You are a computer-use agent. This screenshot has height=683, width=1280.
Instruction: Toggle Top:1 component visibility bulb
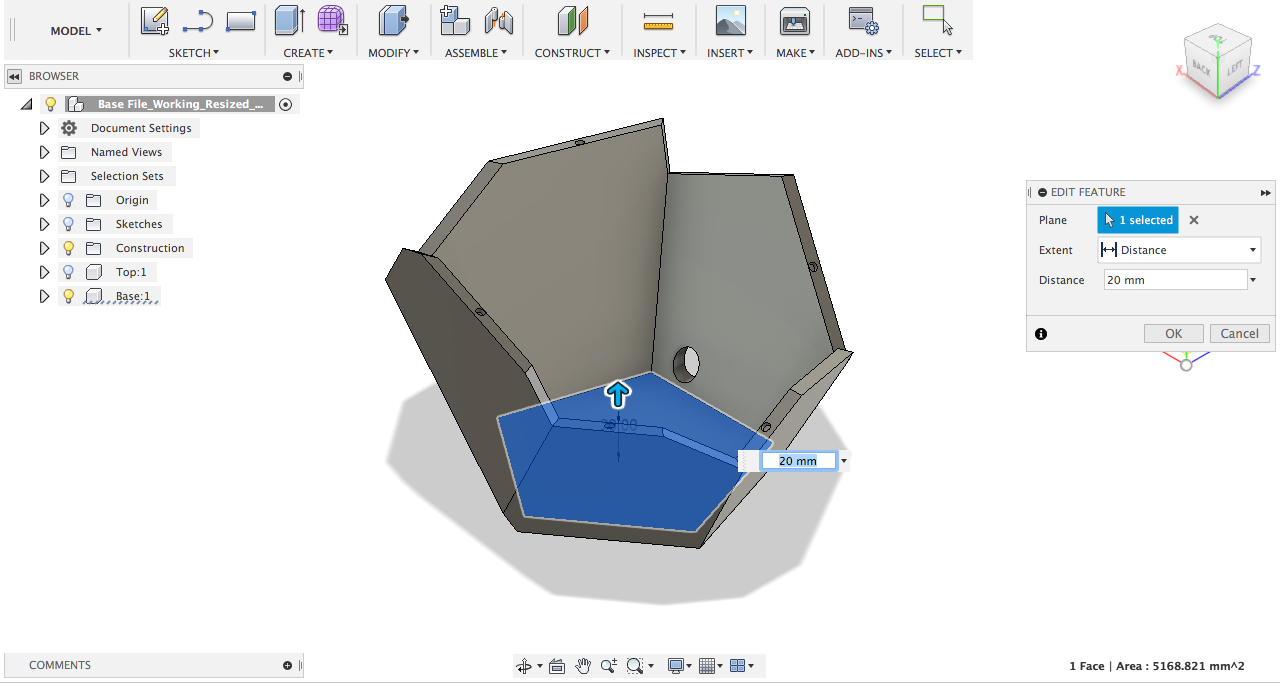pyautogui.click(x=69, y=272)
